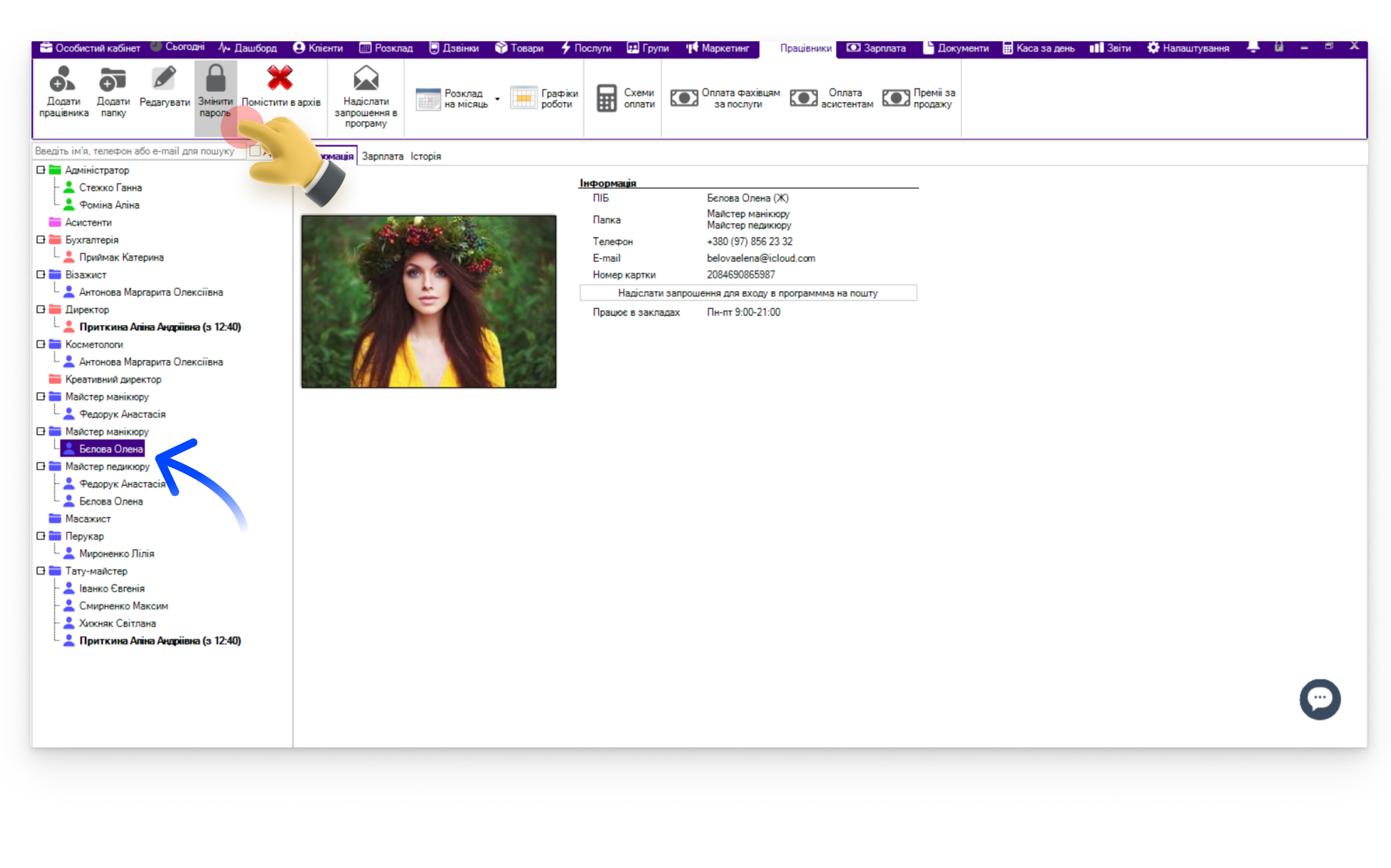Select employee Приймак Катерина

coord(121,257)
